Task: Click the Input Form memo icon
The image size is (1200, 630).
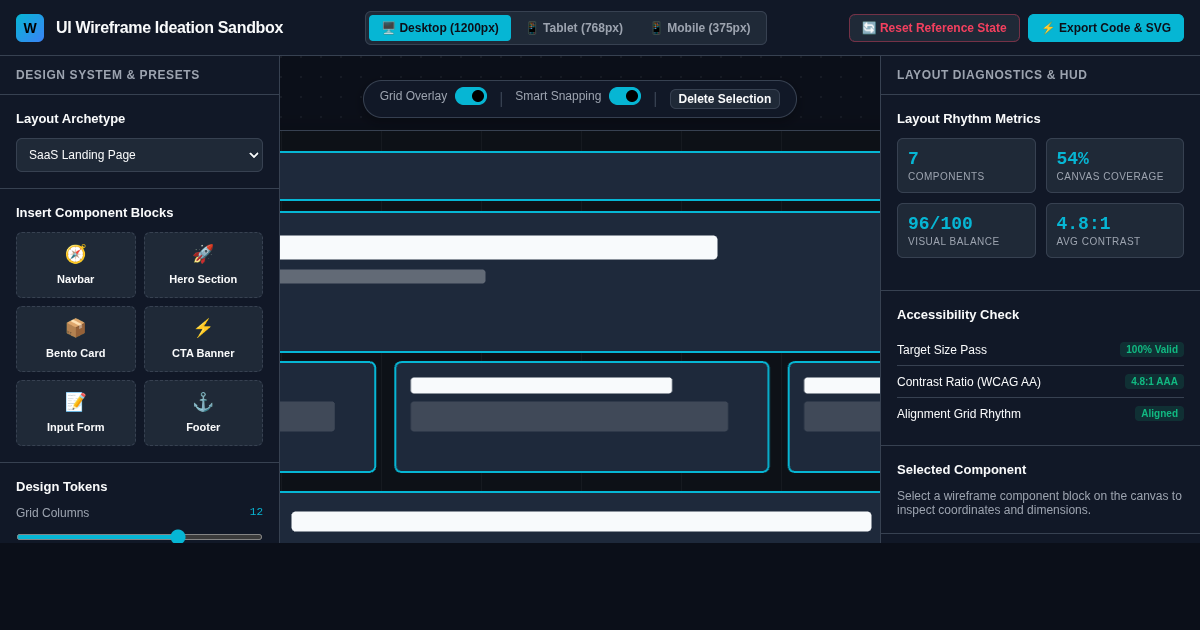Action: click(76, 402)
